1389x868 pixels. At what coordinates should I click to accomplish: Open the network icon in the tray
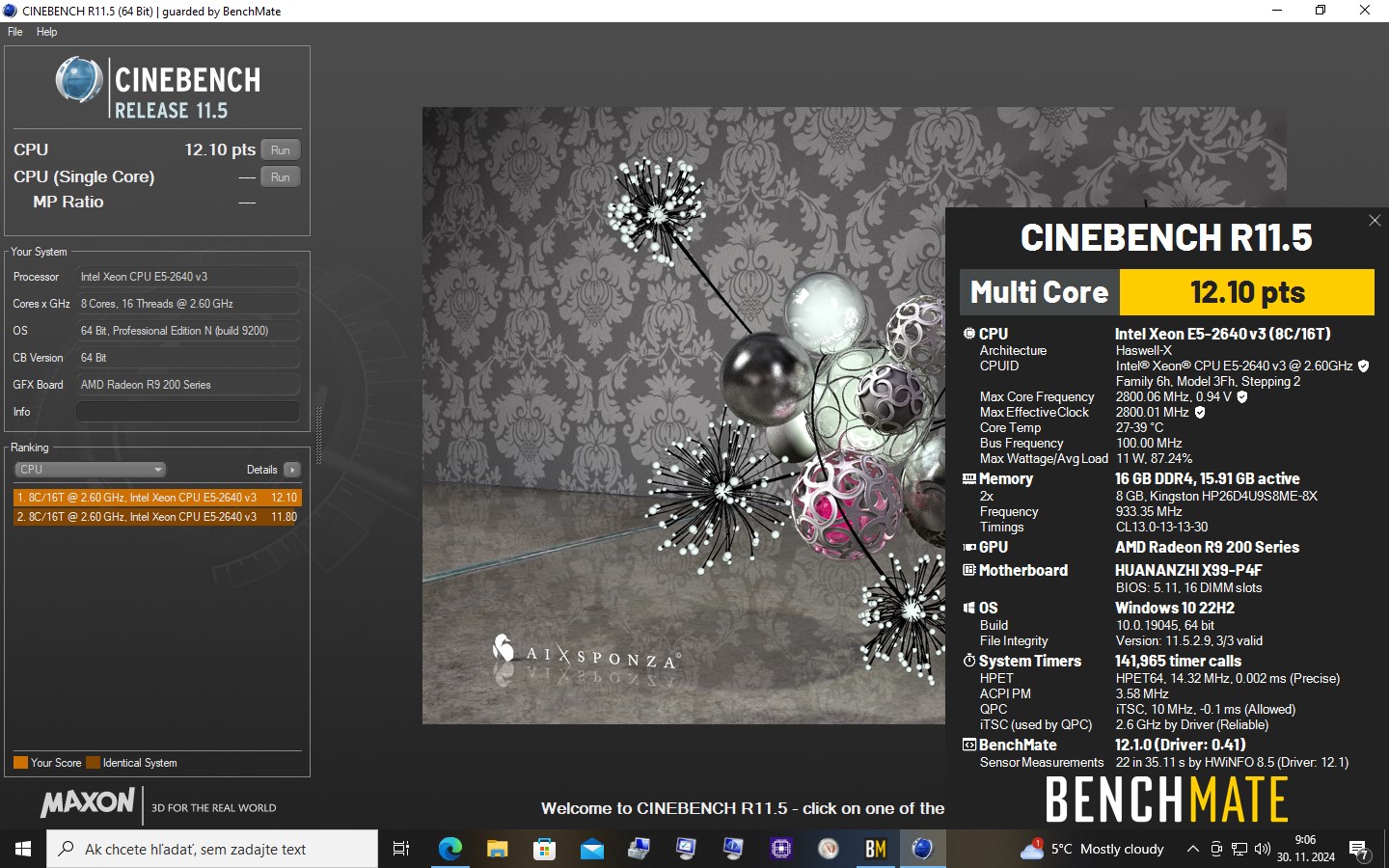point(1239,849)
